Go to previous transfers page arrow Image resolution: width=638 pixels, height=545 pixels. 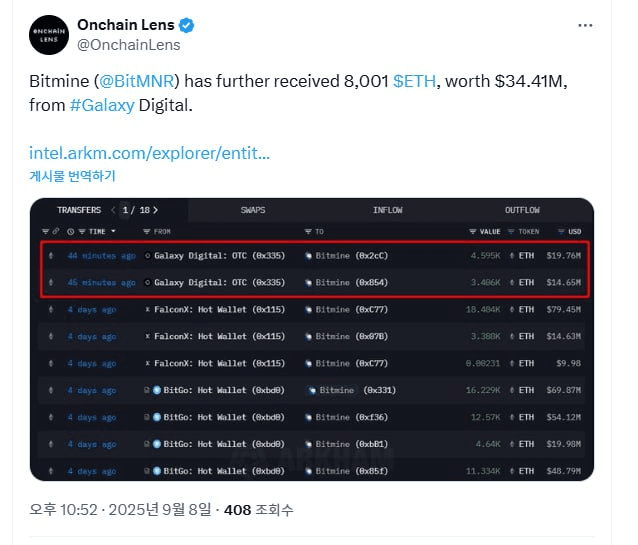click(x=113, y=210)
